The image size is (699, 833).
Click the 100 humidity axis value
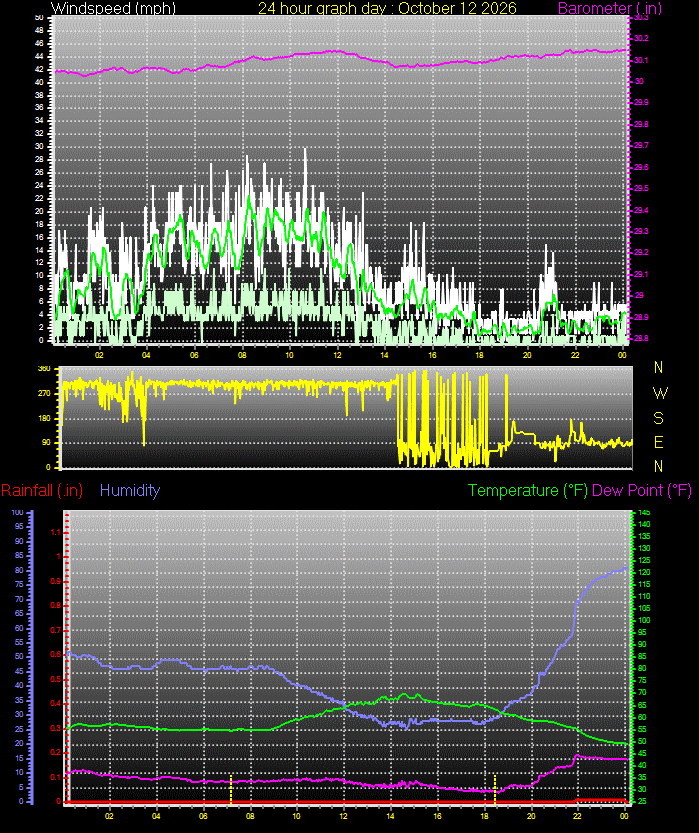18,513
